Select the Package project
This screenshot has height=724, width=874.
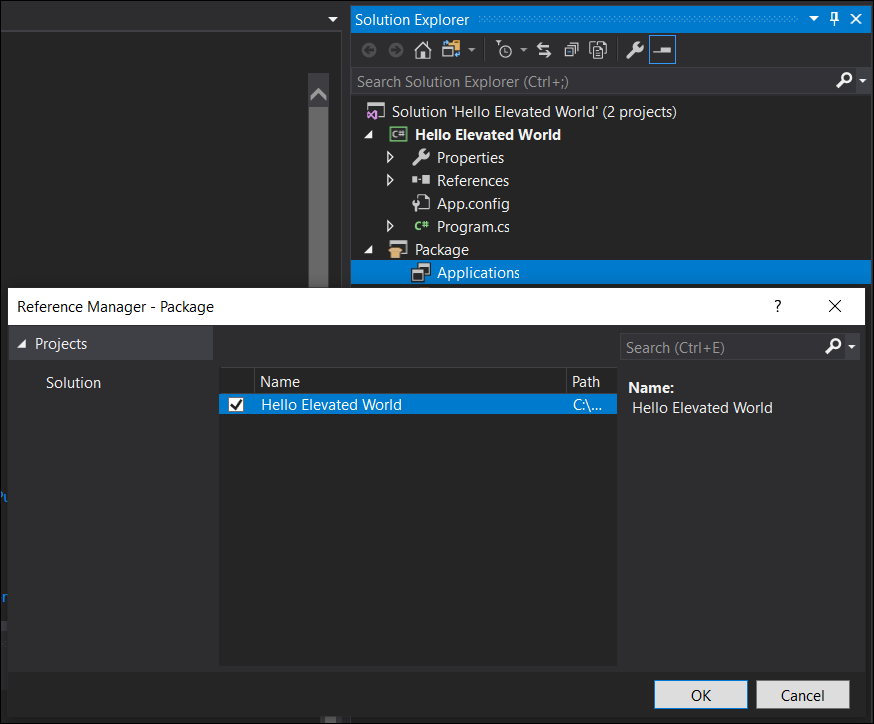(x=441, y=250)
